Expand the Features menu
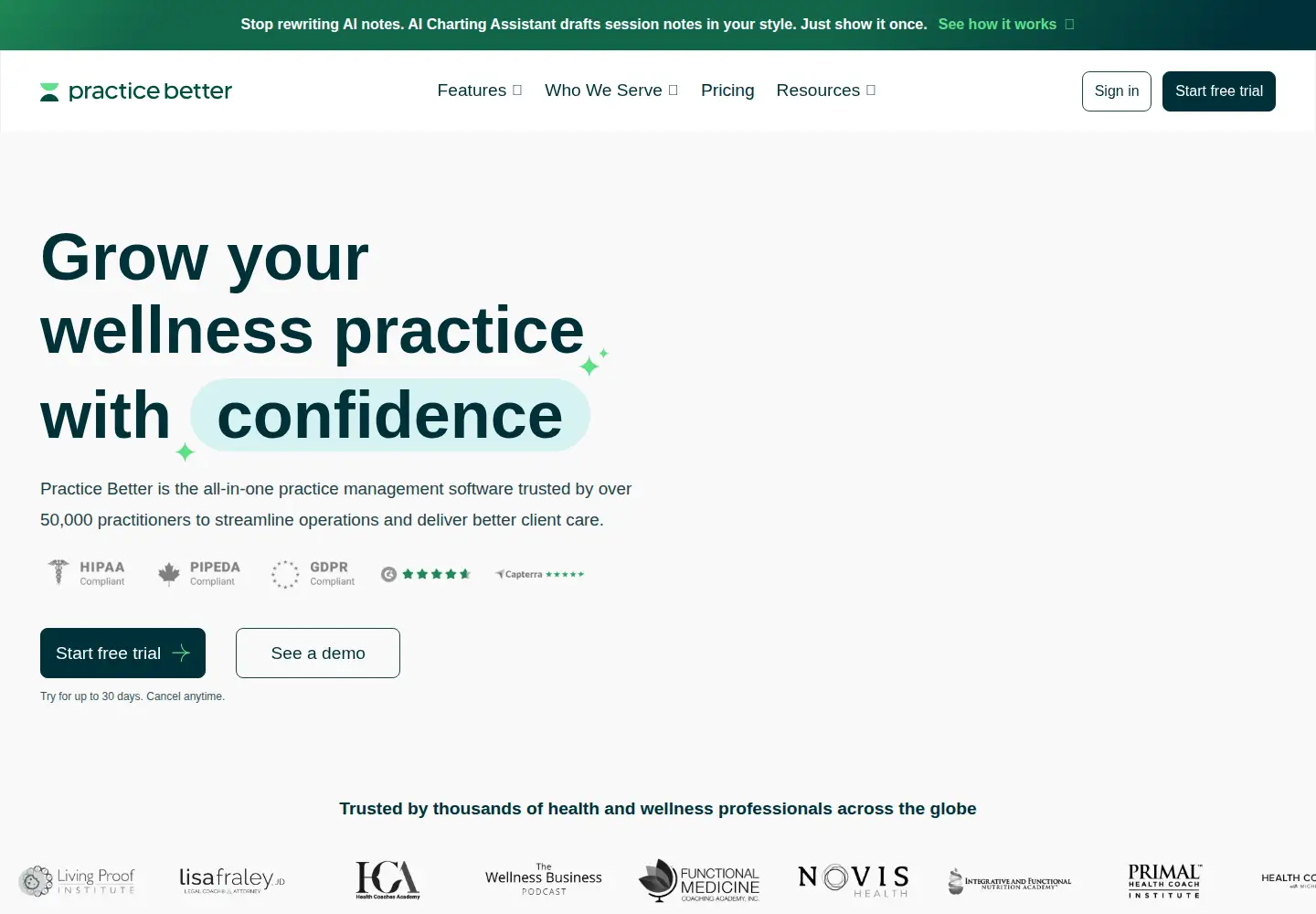Screen dimensions: 1316x914 pyautogui.click(x=480, y=90)
